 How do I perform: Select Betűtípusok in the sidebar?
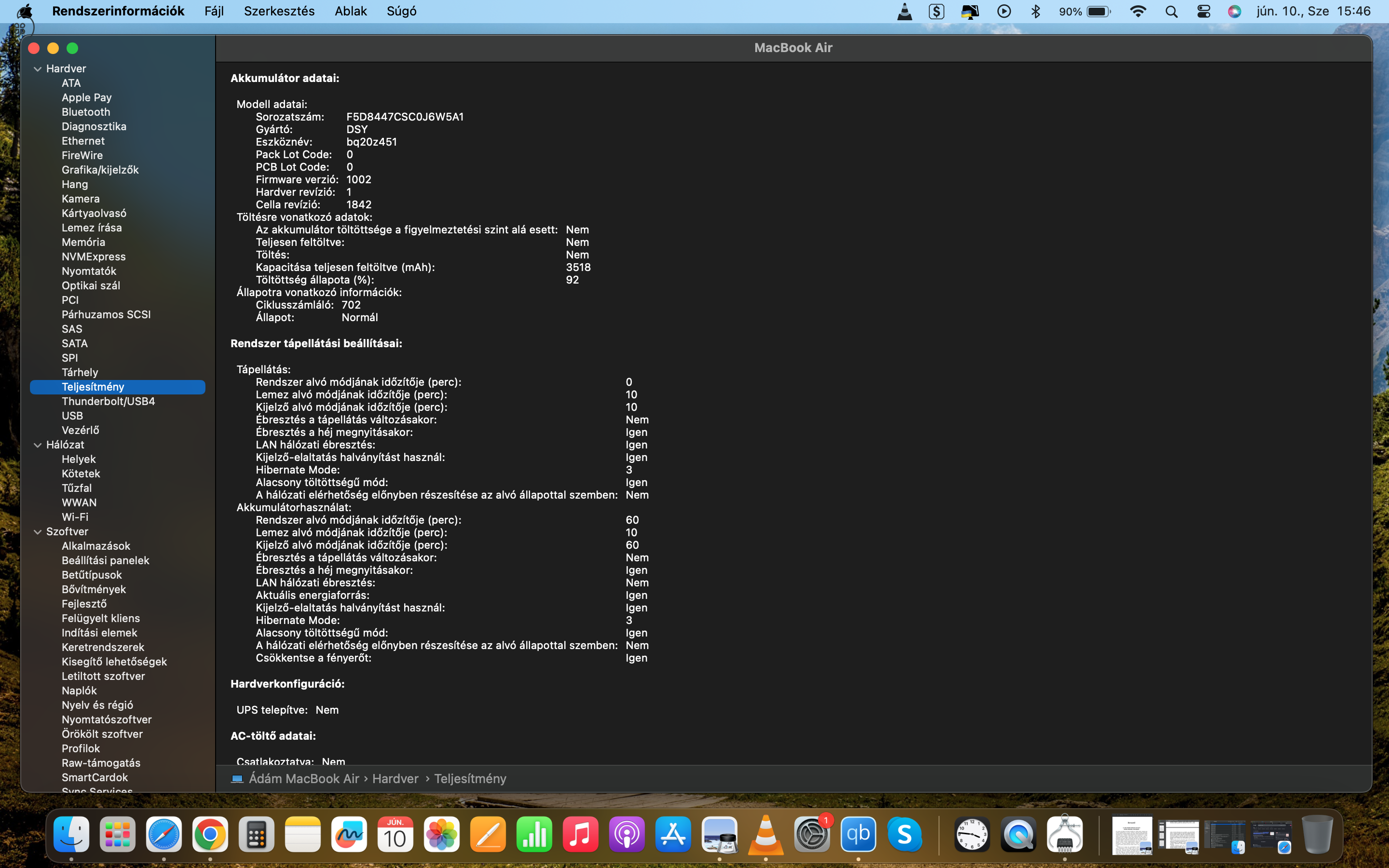(x=92, y=575)
